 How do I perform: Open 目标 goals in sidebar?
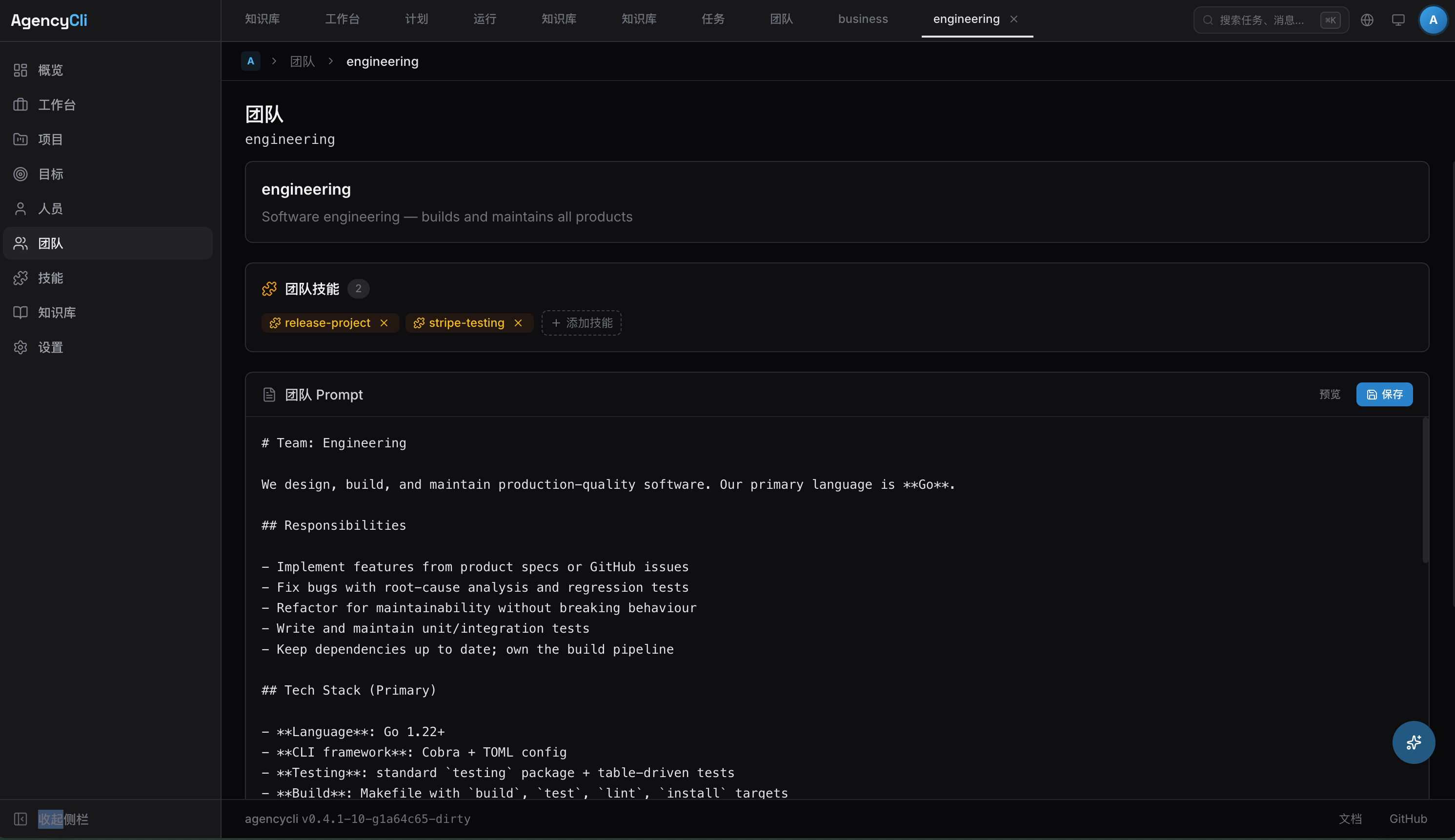click(x=50, y=174)
